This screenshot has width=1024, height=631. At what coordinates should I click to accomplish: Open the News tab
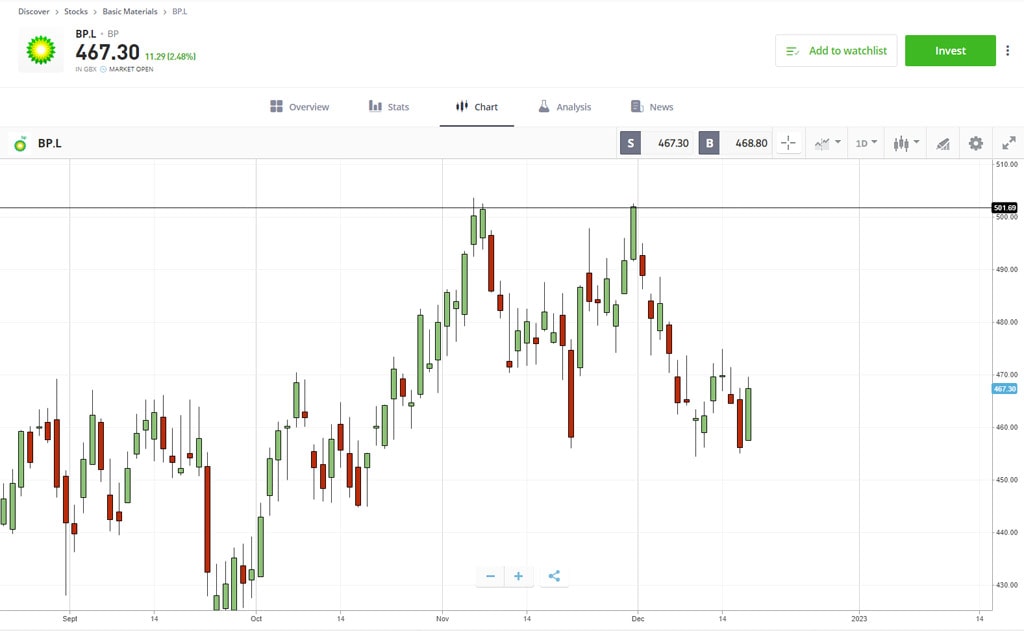point(652,106)
